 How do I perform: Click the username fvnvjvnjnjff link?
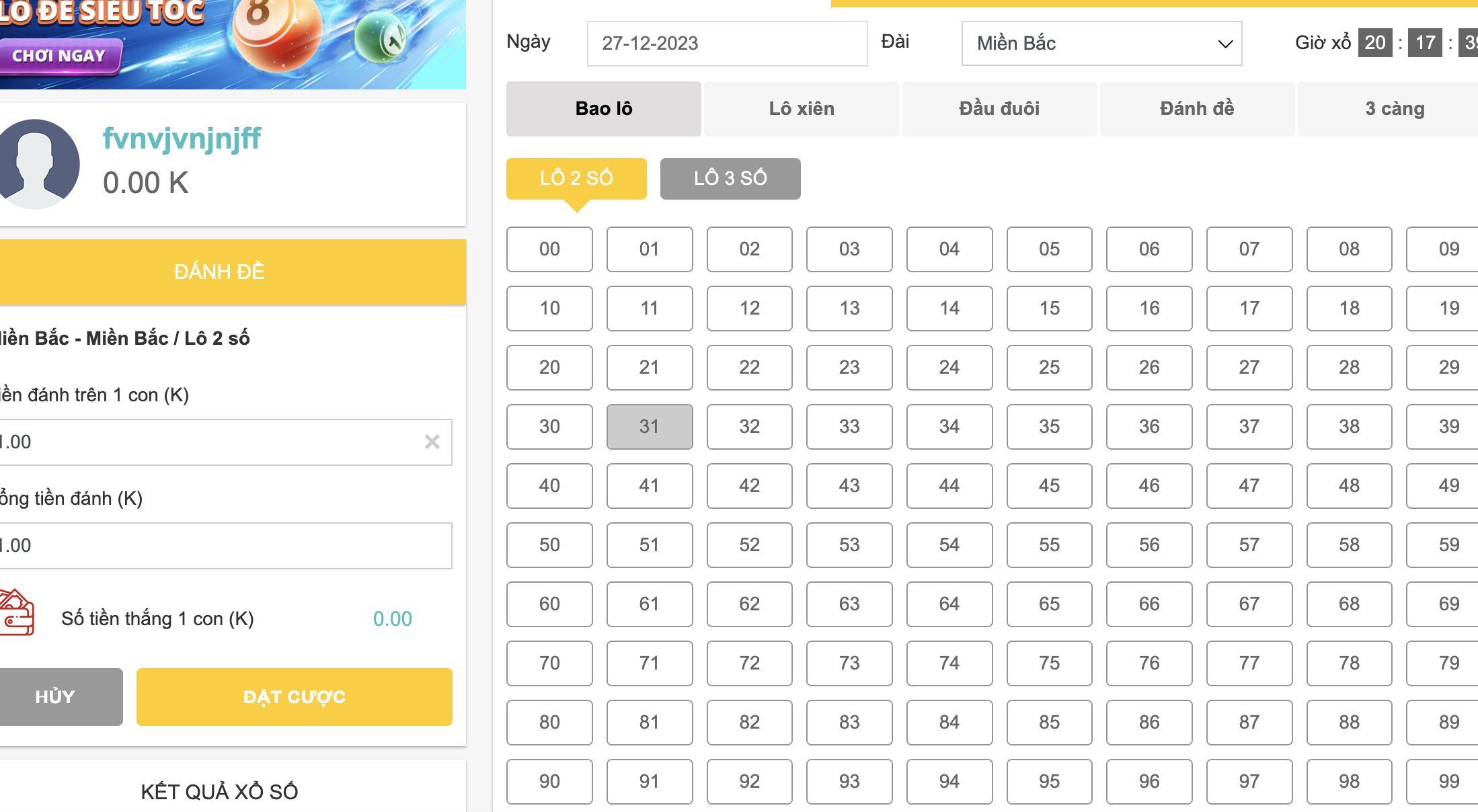[x=182, y=139]
